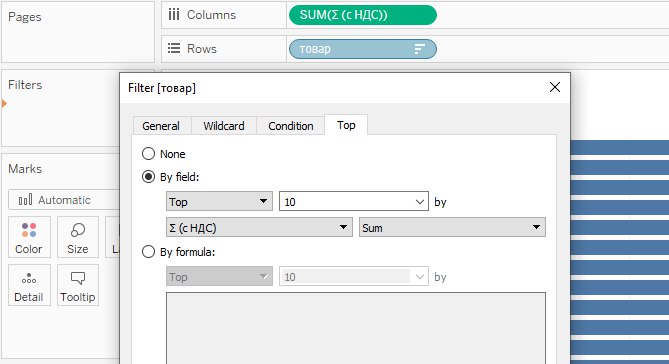Open the Sum aggregation dropdown
The image size is (669, 364).
[452, 227]
